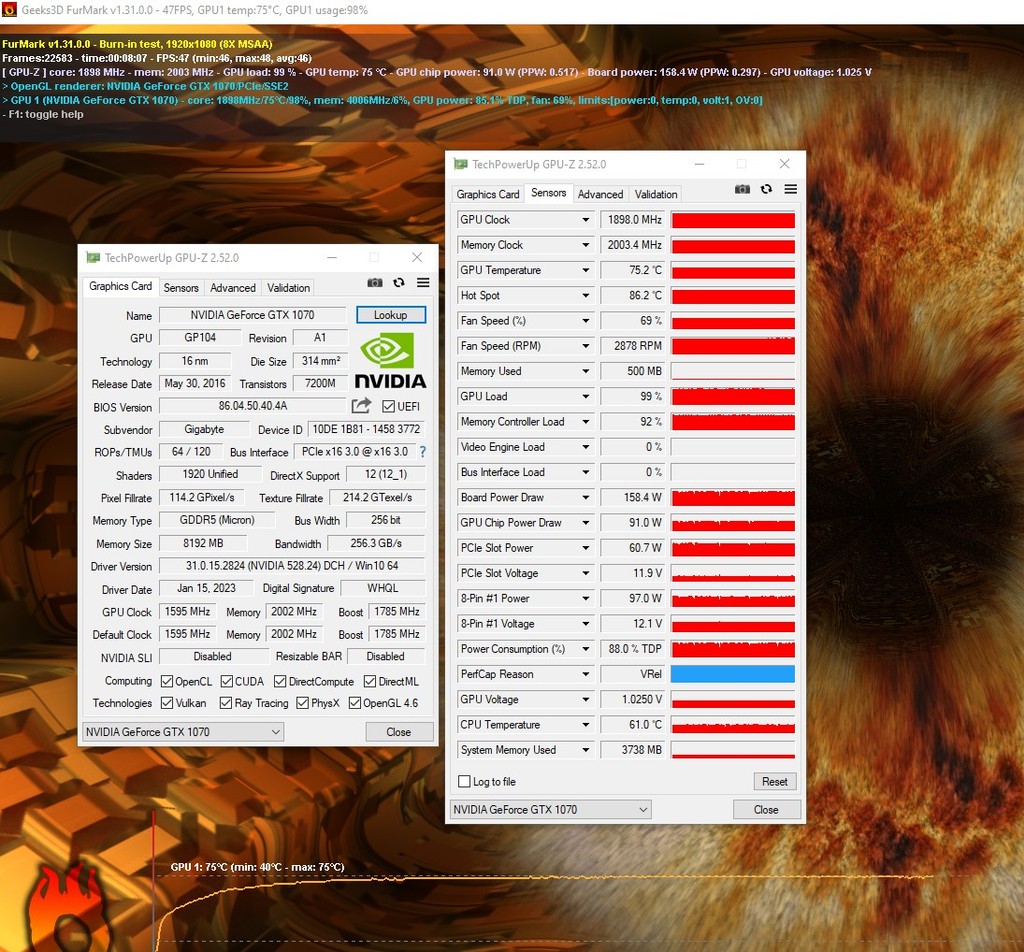Open hamburger menu in Graphics Card window
Viewport: 1024px width, 952px height.
(x=423, y=283)
